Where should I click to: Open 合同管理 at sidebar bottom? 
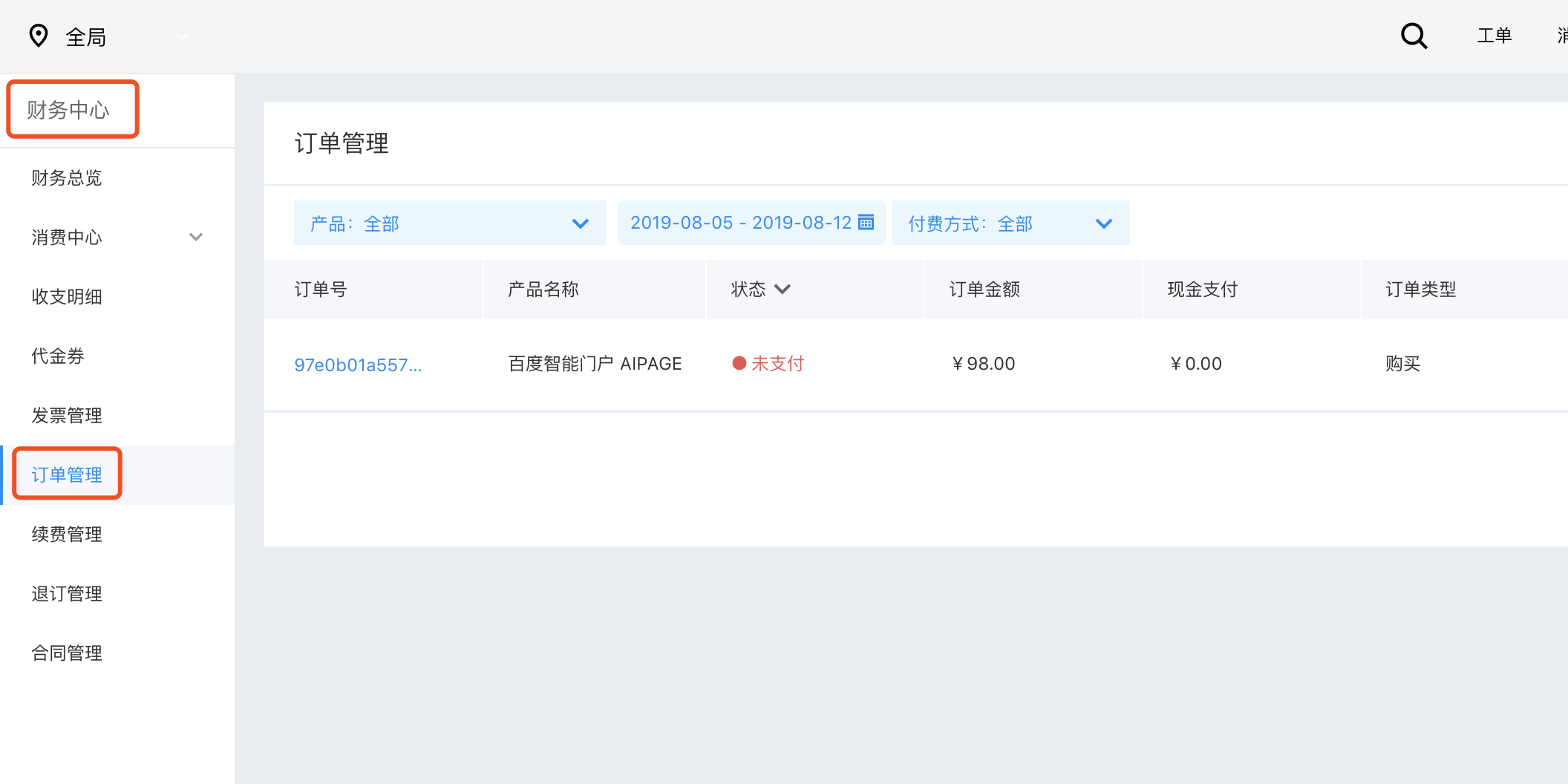pyautogui.click(x=66, y=653)
